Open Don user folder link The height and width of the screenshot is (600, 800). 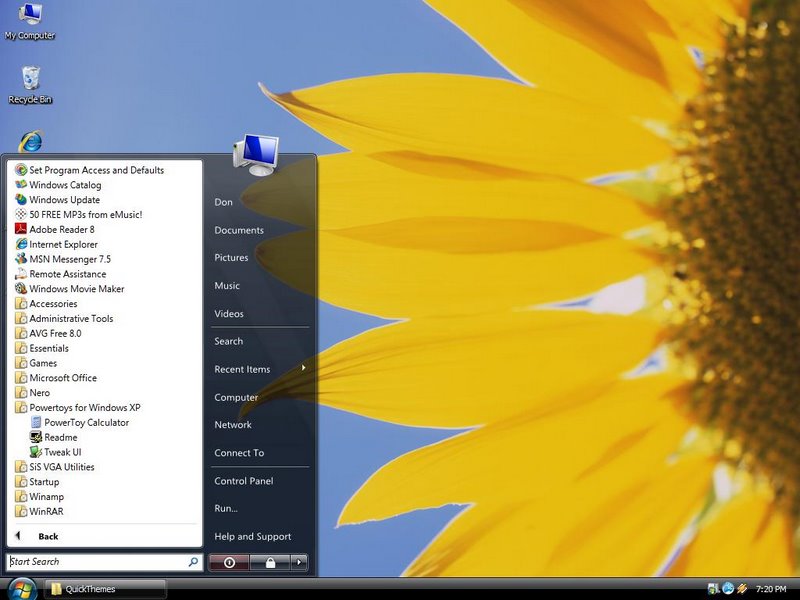coord(223,202)
